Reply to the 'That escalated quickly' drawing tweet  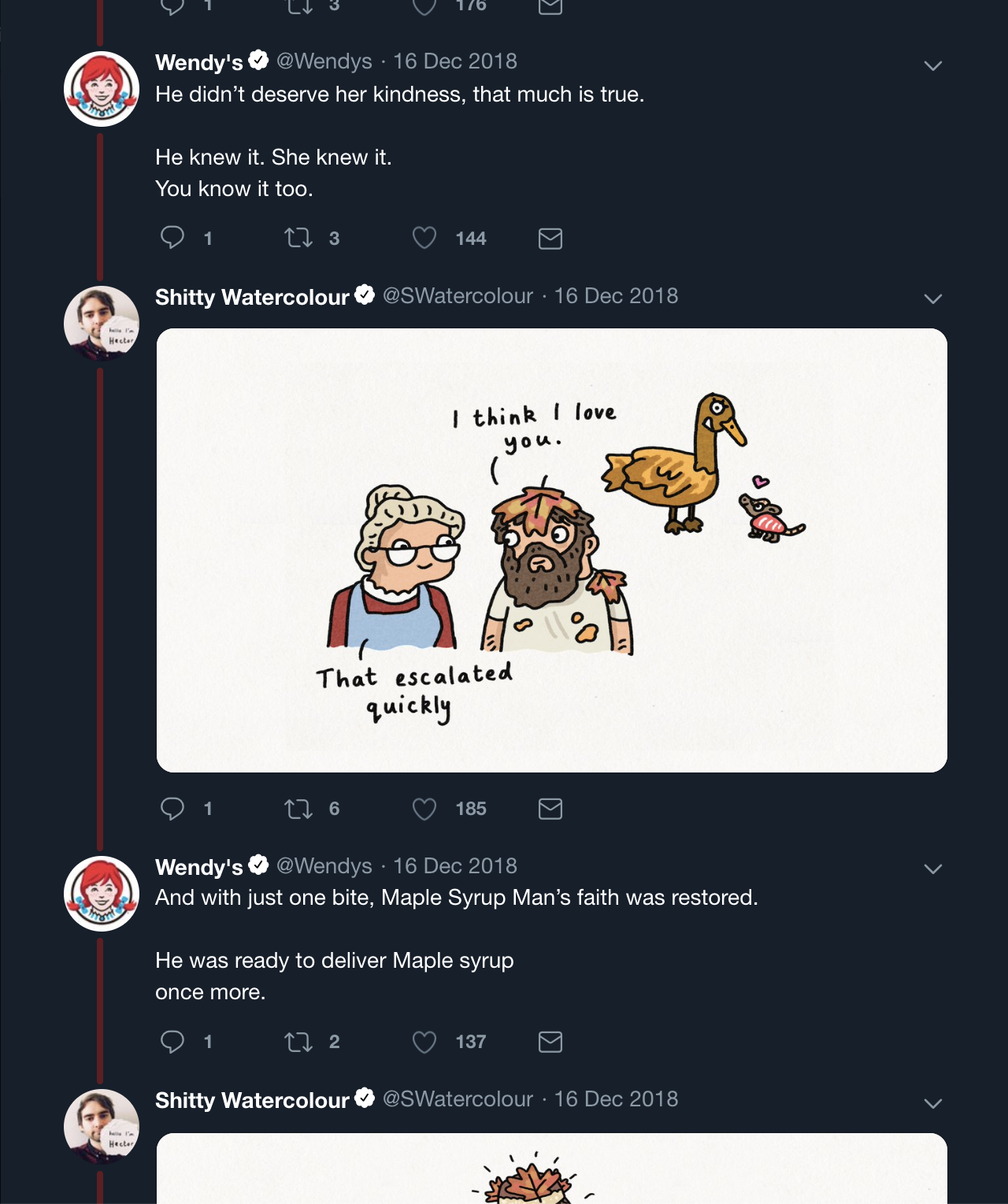[x=172, y=809]
